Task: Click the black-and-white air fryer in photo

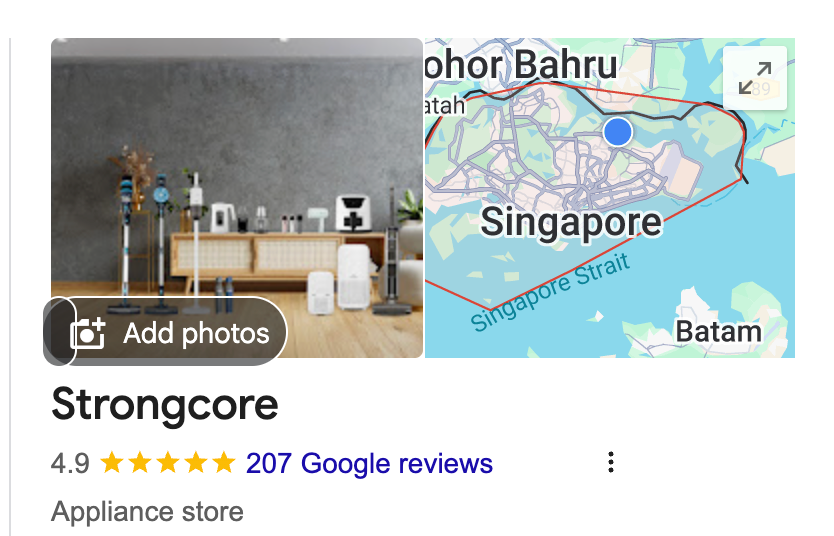Action: click(353, 213)
